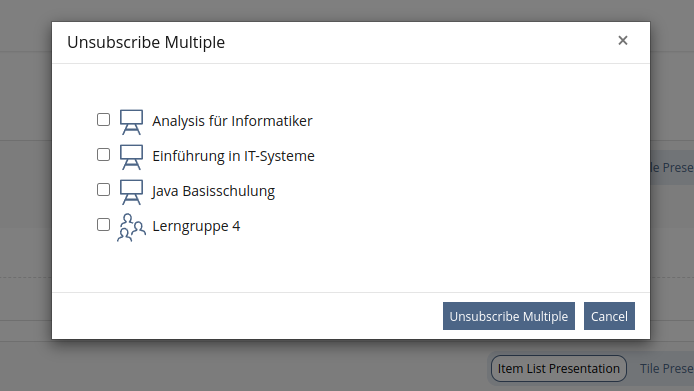Select the Lerngruppe 4 checkbox
Screen dimensions: 694x391
pyautogui.click(x=104, y=225)
